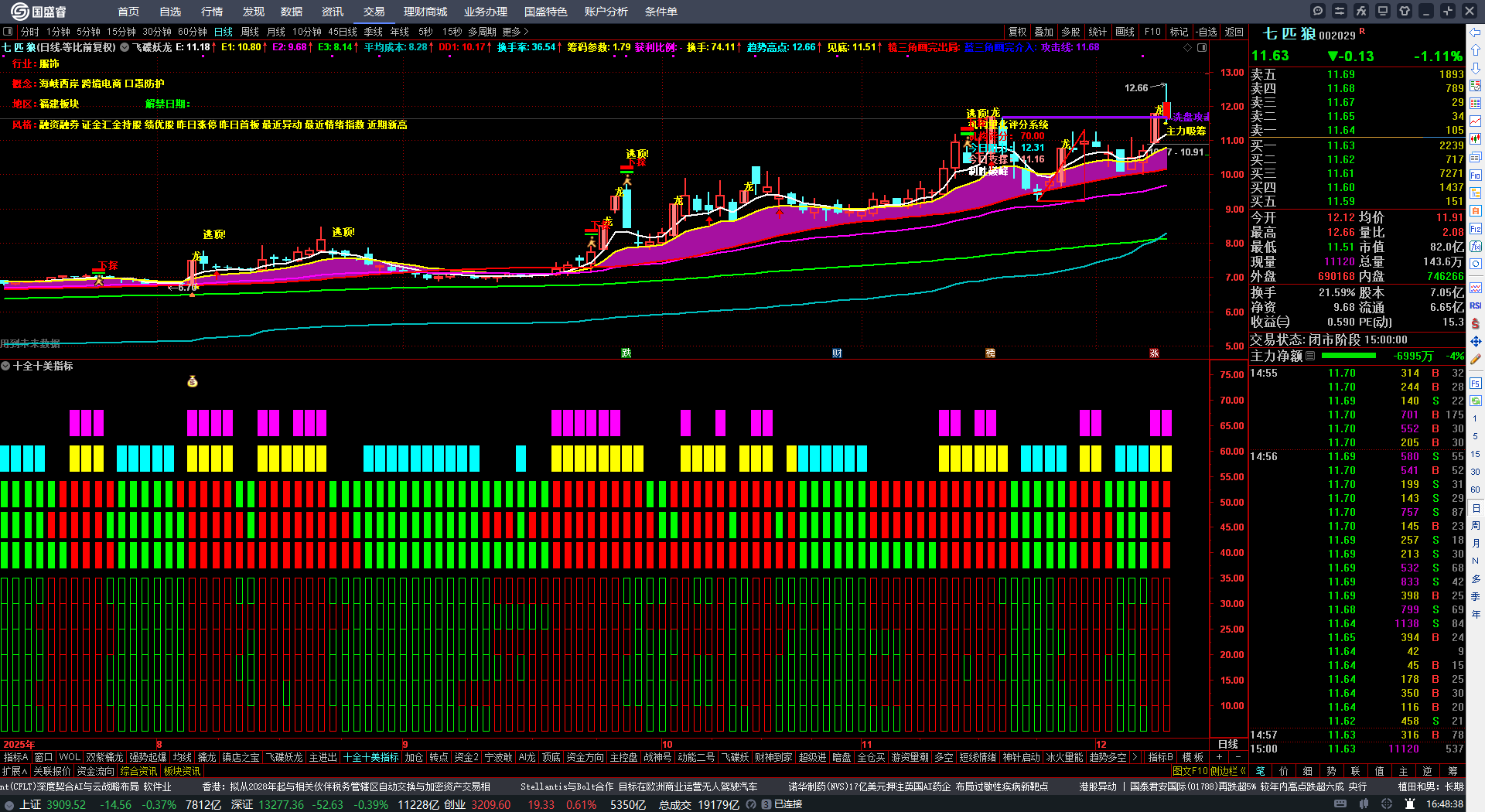Switch to the 周线 period tab
The height and width of the screenshot is (812, 1485).
pos(250,32)
